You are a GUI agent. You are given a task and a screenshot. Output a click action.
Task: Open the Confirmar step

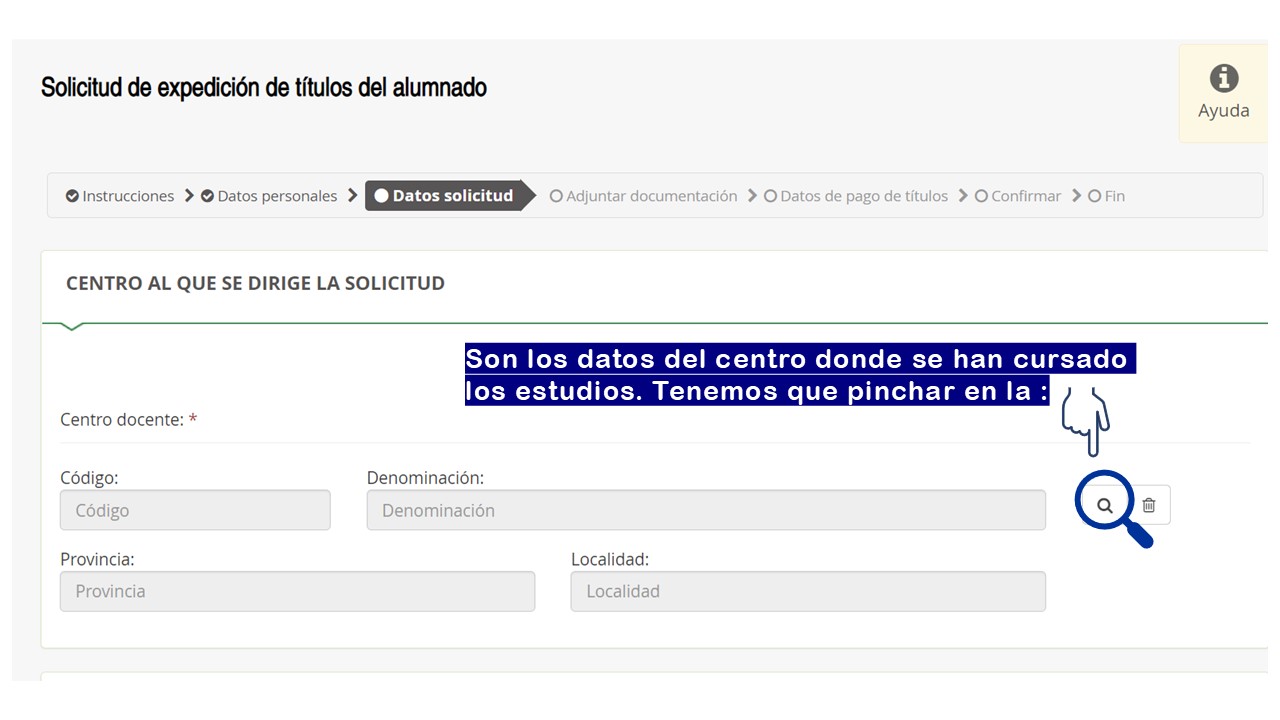1017,196
